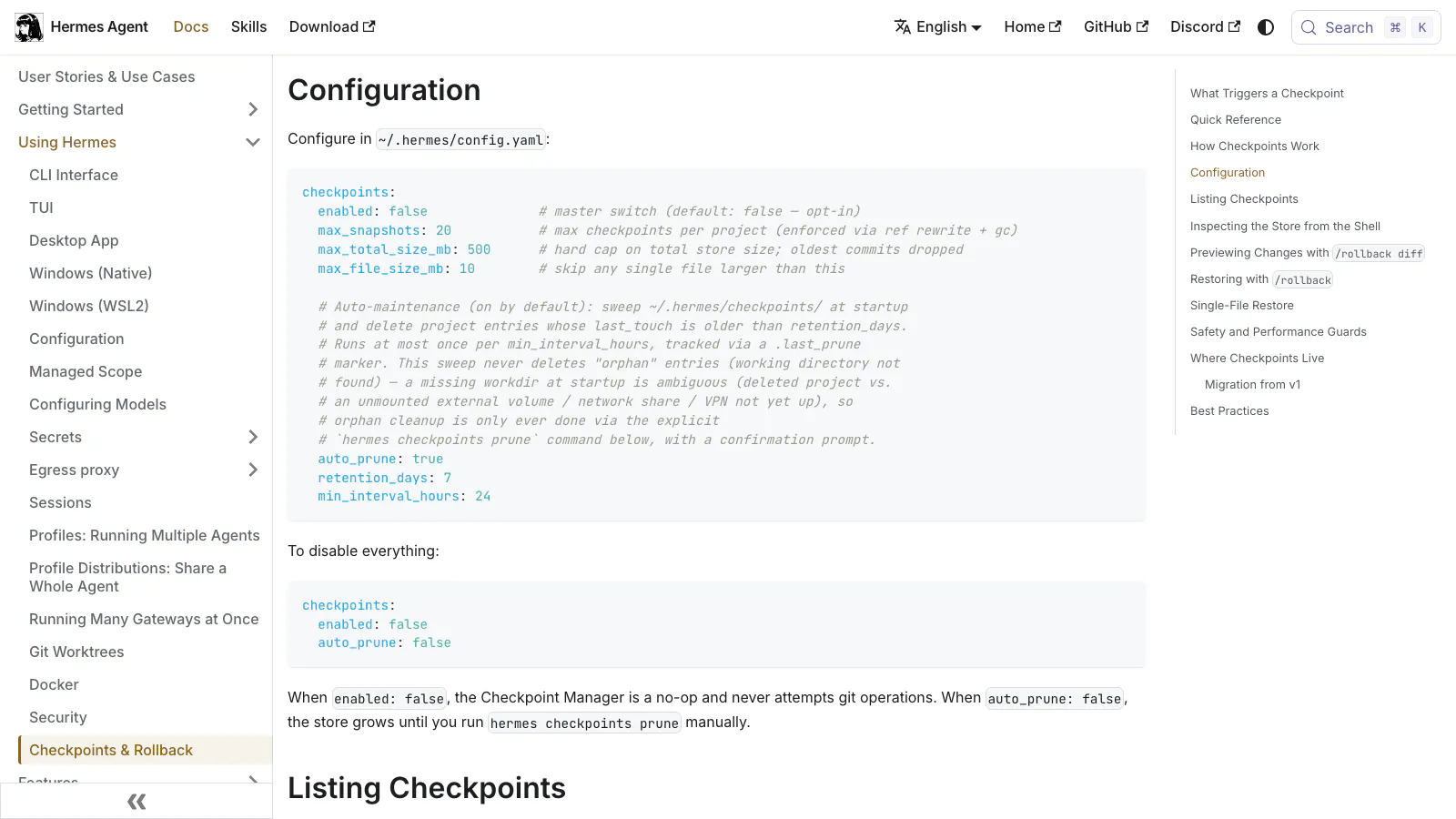Visit the GitHub repository link

[x=1116, y=27]
